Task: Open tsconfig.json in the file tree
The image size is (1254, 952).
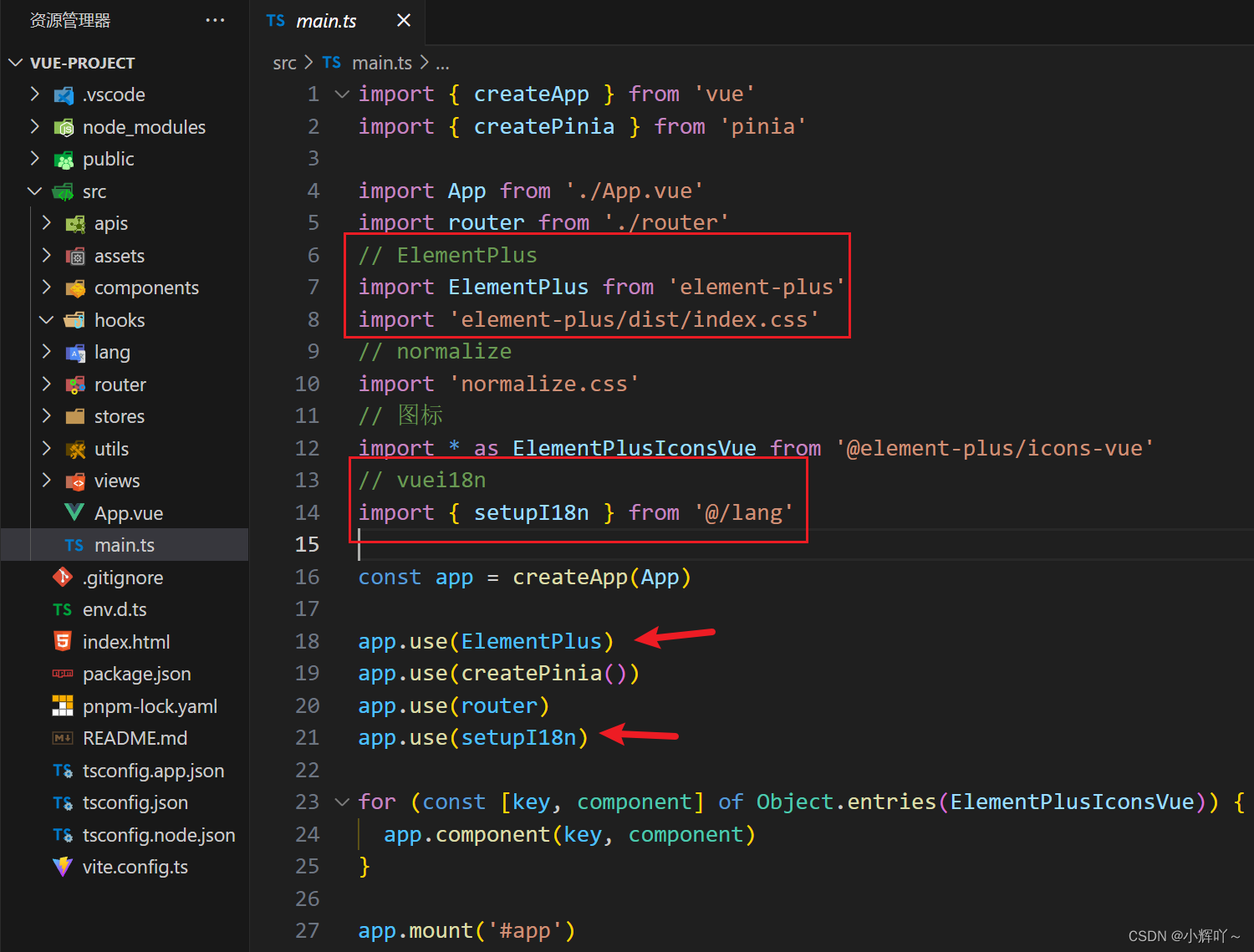Action: [x=135, y=803]
